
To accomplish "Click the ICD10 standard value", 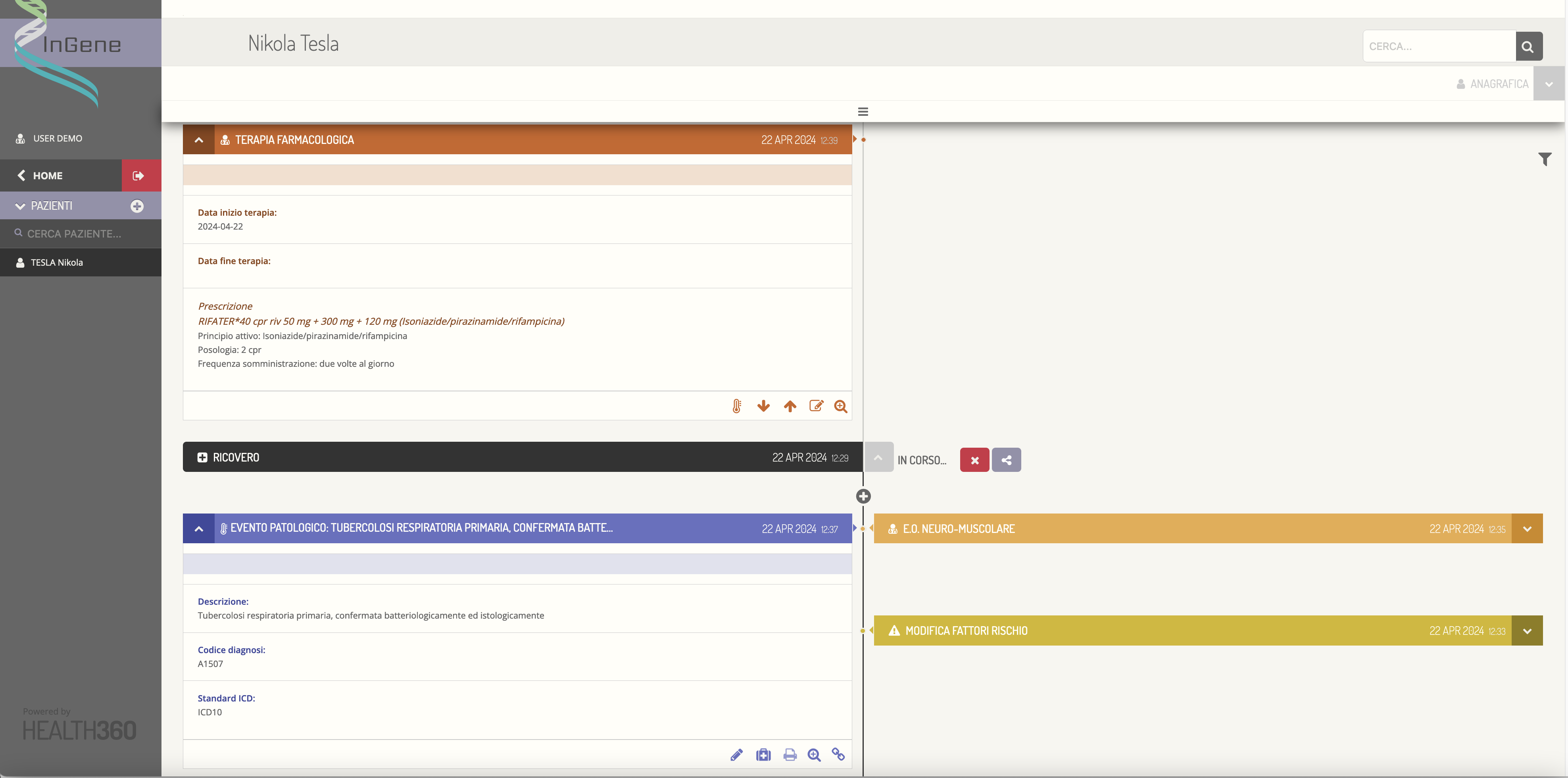I will 210,712.
